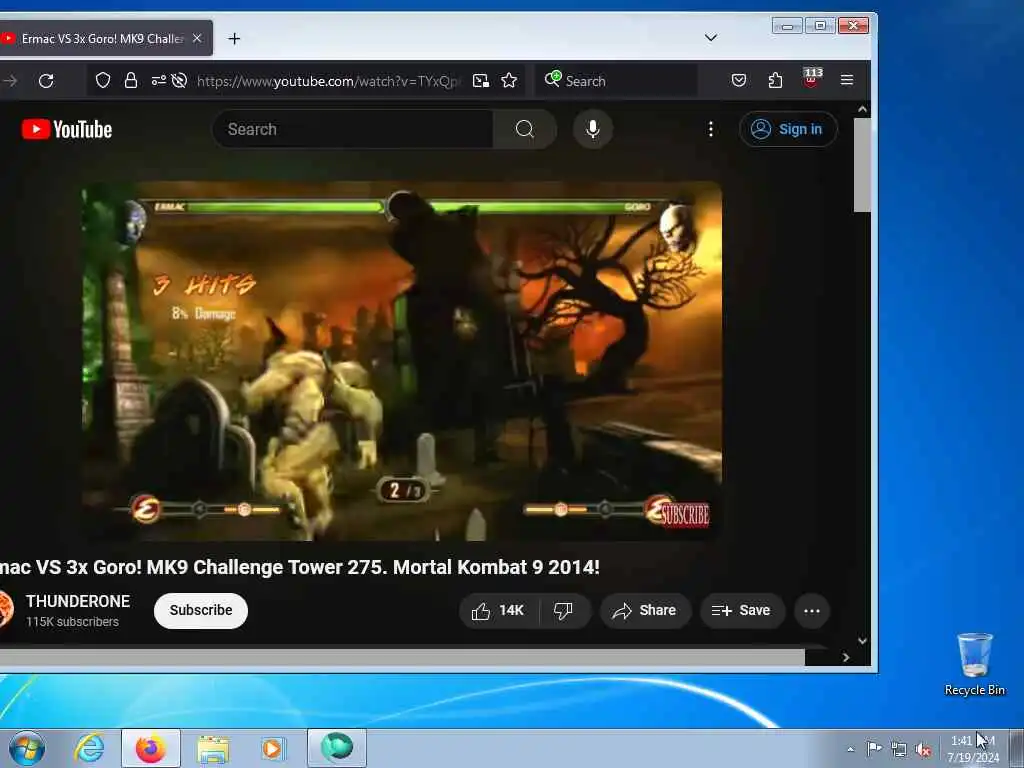The width and height of the screenshot is (1024, 768).
Task: Go to YouTube home via logo
Action: point(67,129)
